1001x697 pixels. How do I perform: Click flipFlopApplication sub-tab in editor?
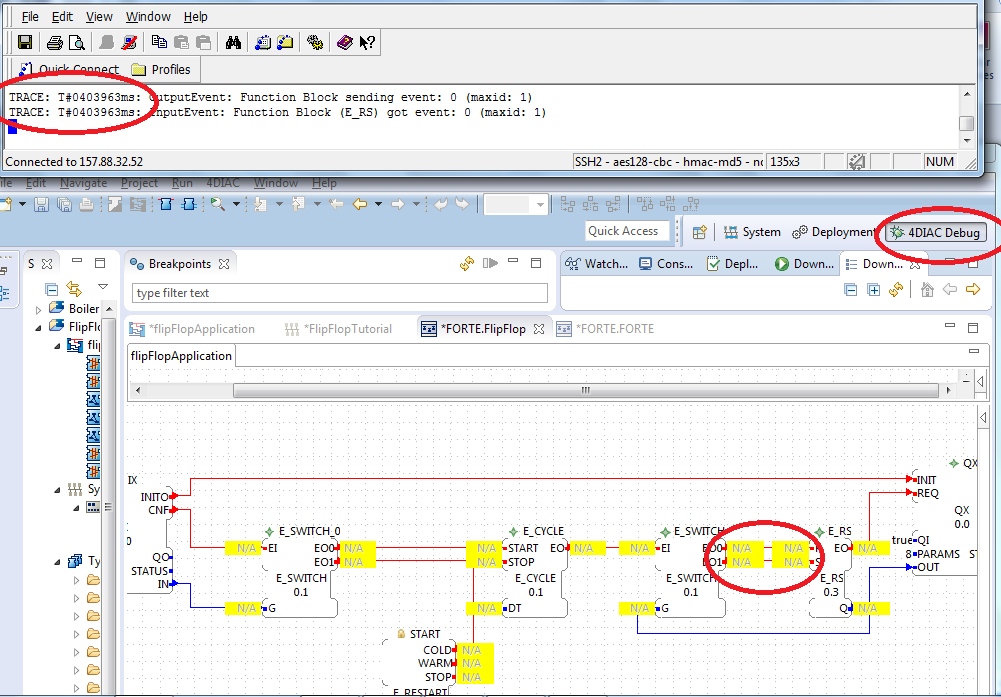[181, 356]
